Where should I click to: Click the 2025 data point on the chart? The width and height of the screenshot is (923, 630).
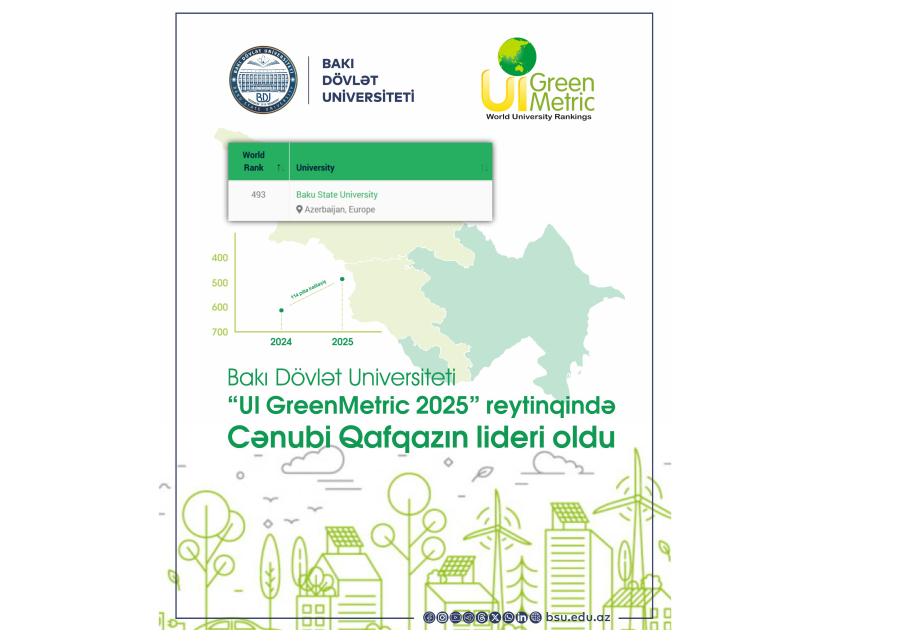tap(342, 279)
